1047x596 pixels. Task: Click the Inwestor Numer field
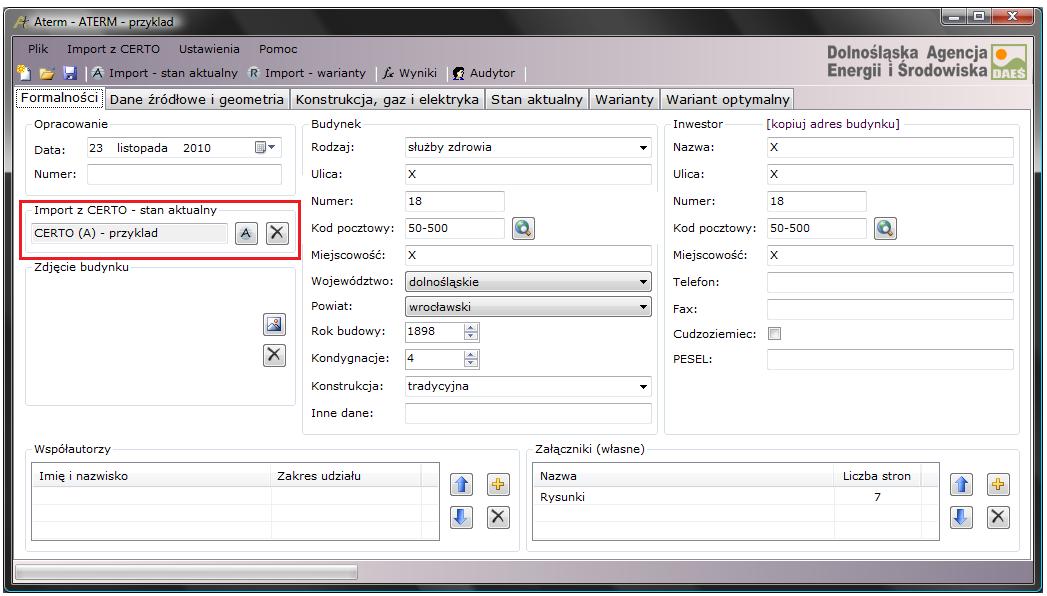817,201
